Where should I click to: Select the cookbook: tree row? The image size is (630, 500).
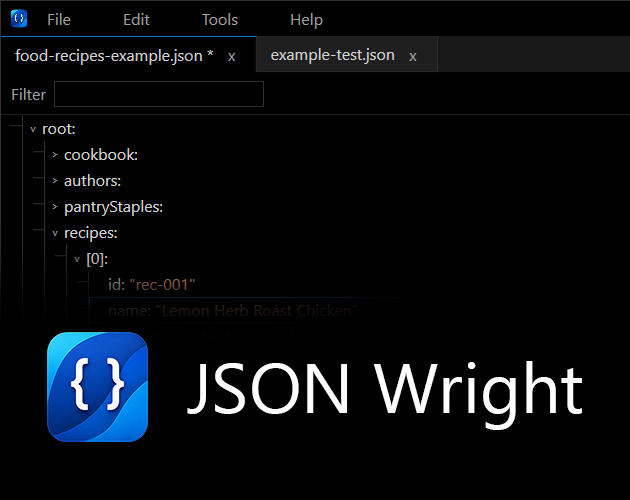point(101,155)
